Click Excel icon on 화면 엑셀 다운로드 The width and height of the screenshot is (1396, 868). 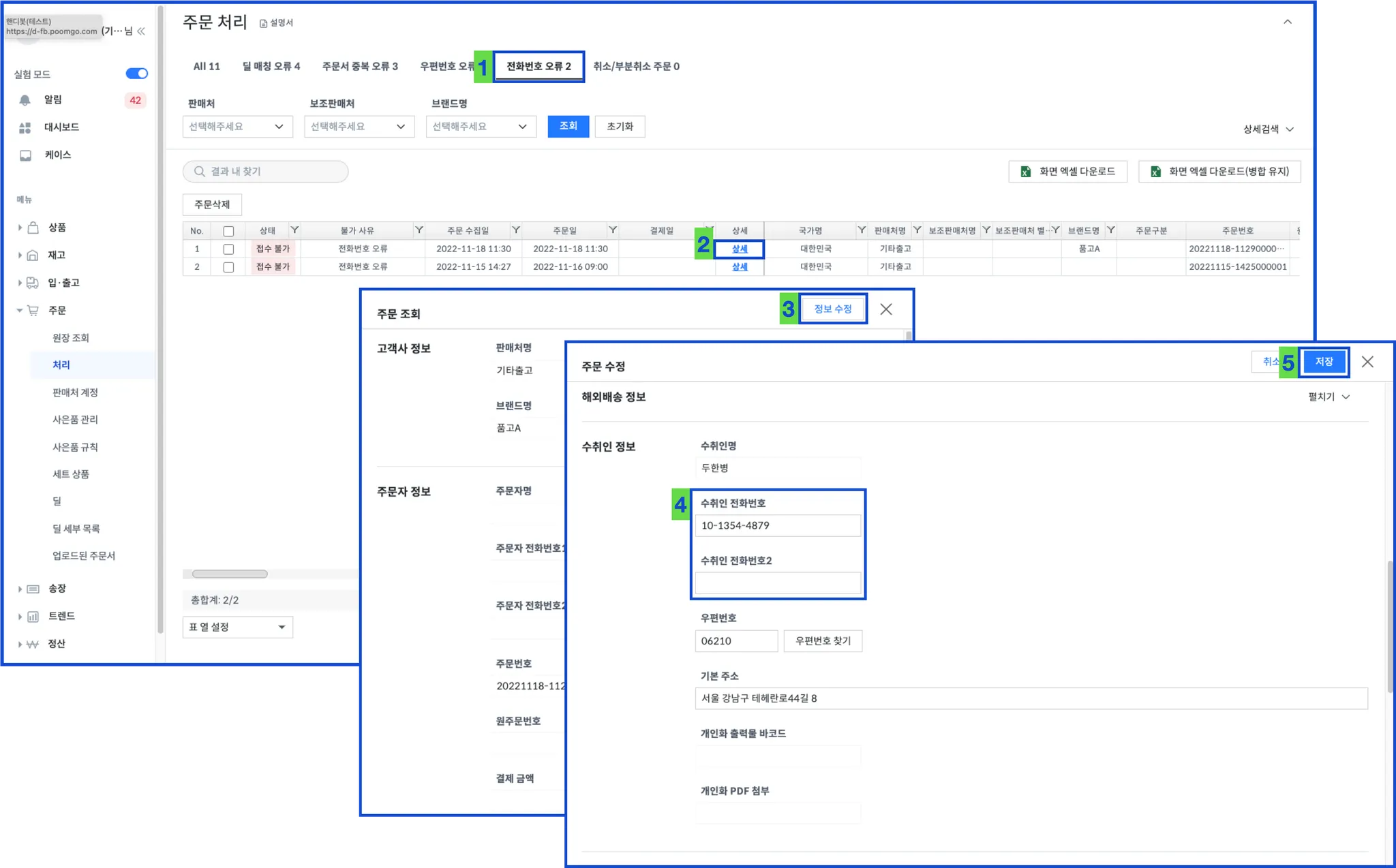[x=1025, y=172]
